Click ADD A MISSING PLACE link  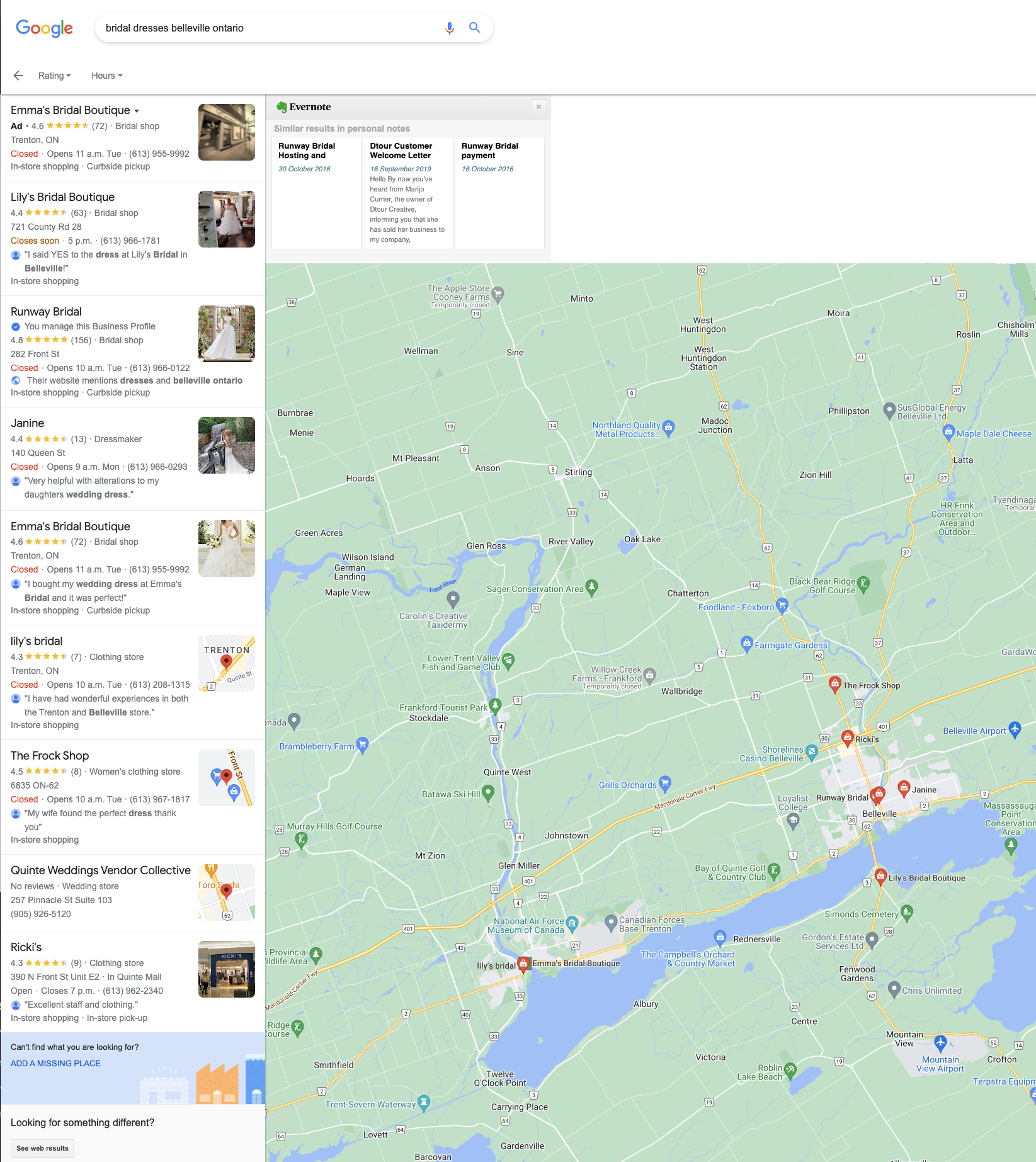[55, 1063]
